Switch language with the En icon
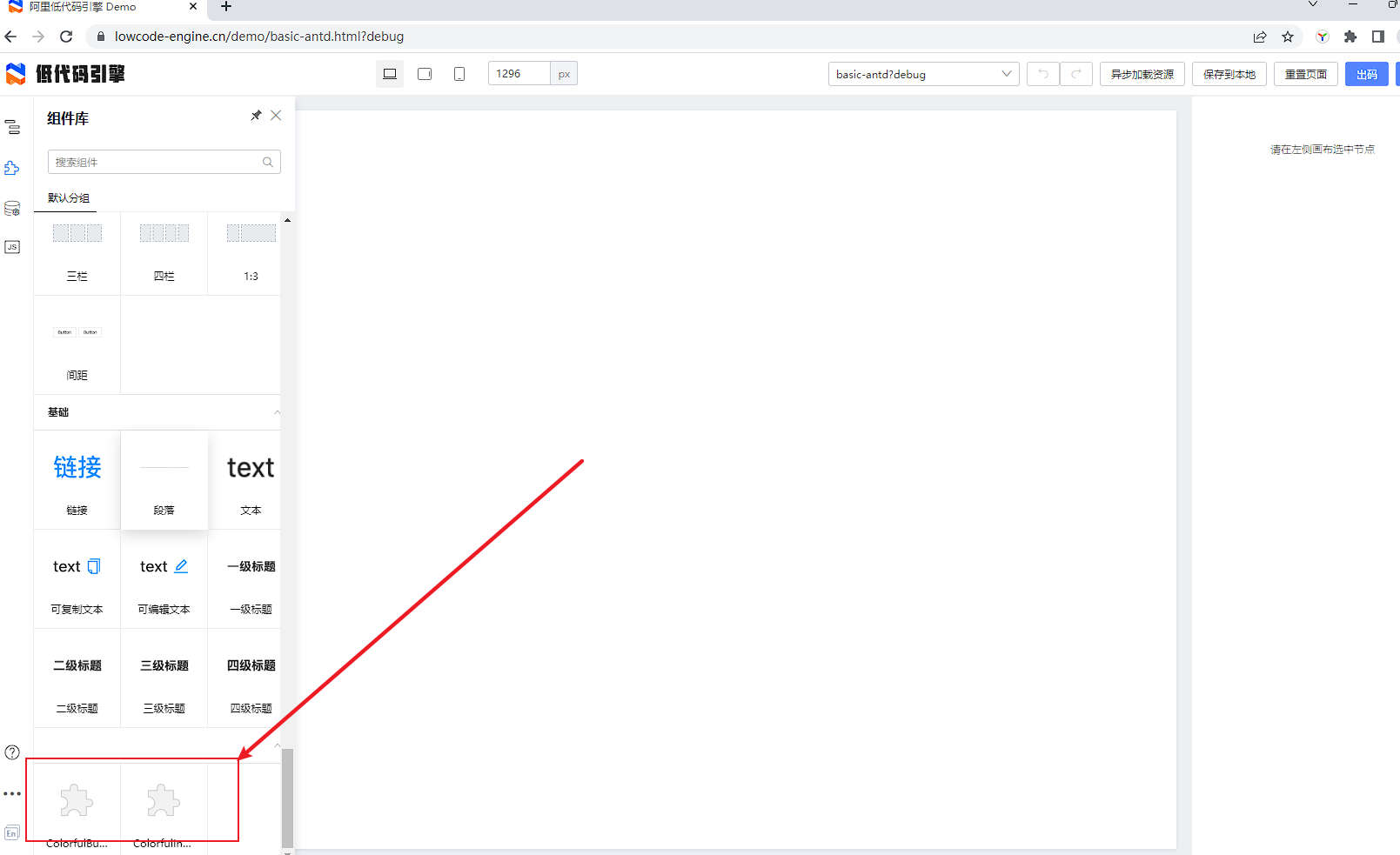 [x=12, y=833]
